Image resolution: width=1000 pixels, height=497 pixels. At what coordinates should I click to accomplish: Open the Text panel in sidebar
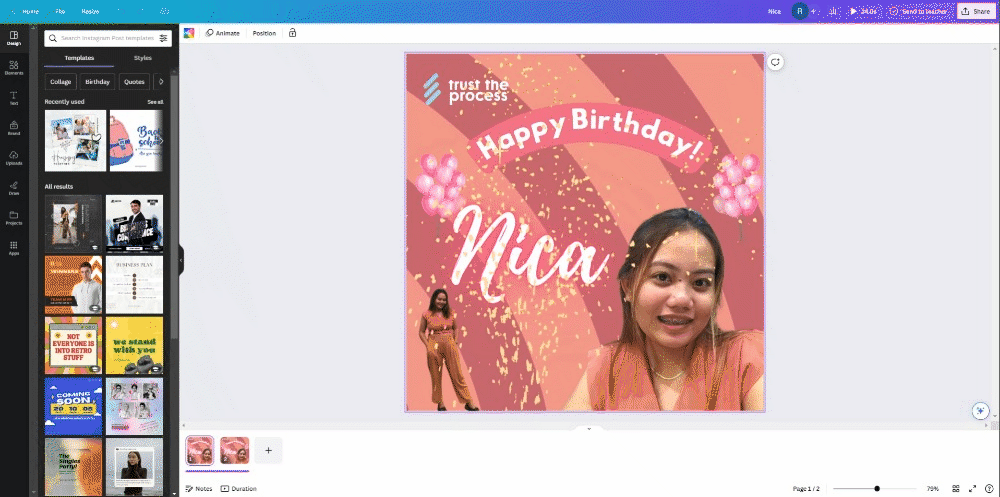coord(13,98)
